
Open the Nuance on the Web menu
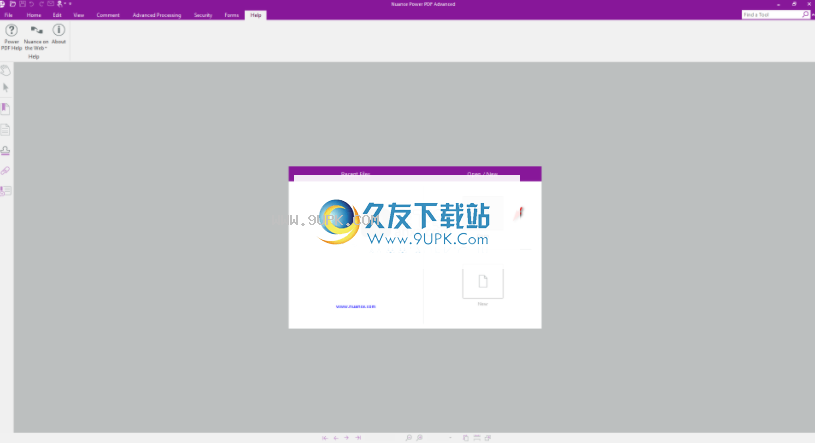(x=36, y=37)
